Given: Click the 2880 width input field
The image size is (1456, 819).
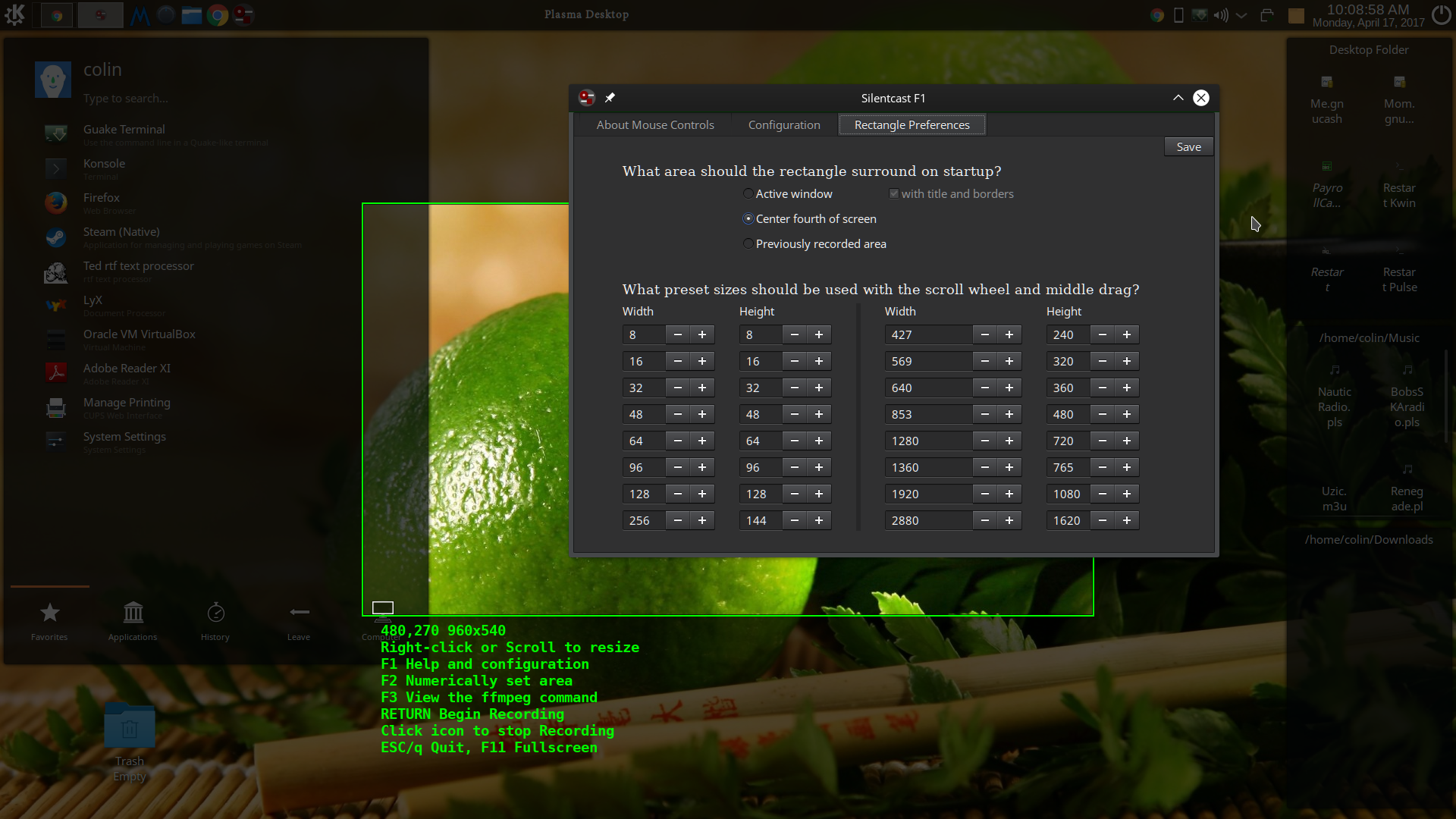Looking at the screenshot, I should (x=927, y=521).
